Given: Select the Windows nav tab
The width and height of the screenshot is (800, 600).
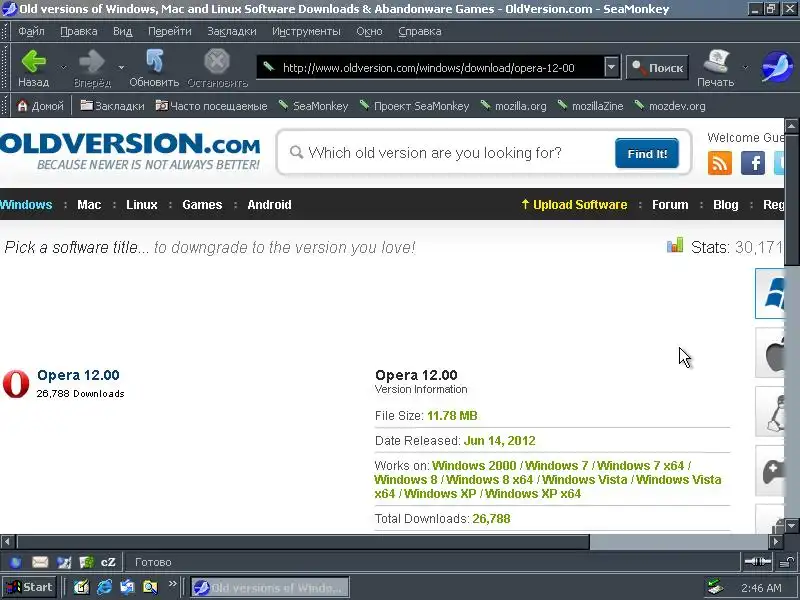Looking at the screenshot, I should (x=26, y=205).
